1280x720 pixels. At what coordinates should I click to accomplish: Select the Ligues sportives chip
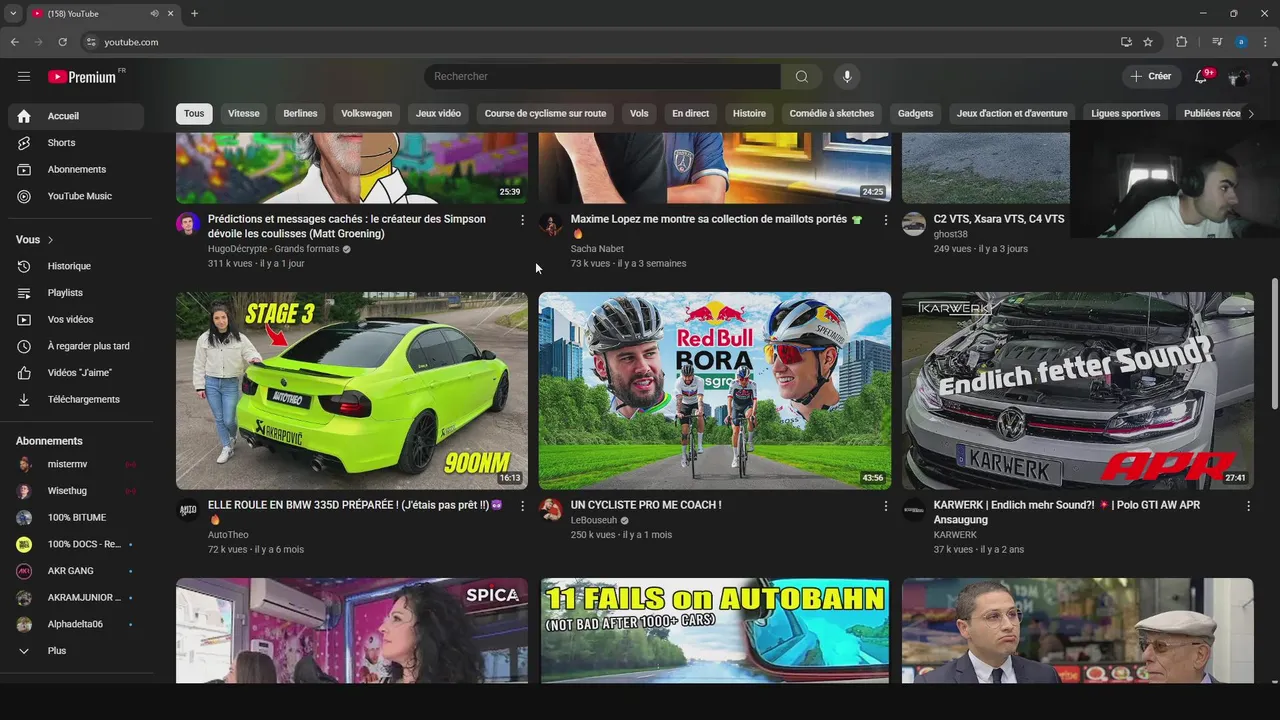coord(1126,114)
